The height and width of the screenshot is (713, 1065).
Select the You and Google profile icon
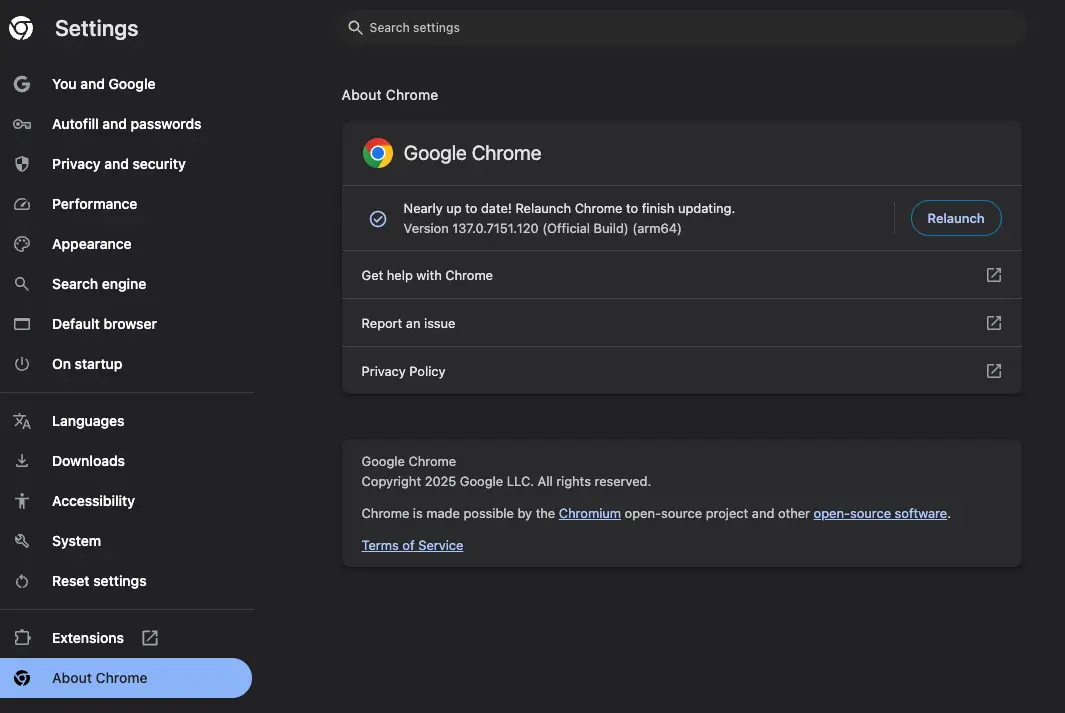21,84
